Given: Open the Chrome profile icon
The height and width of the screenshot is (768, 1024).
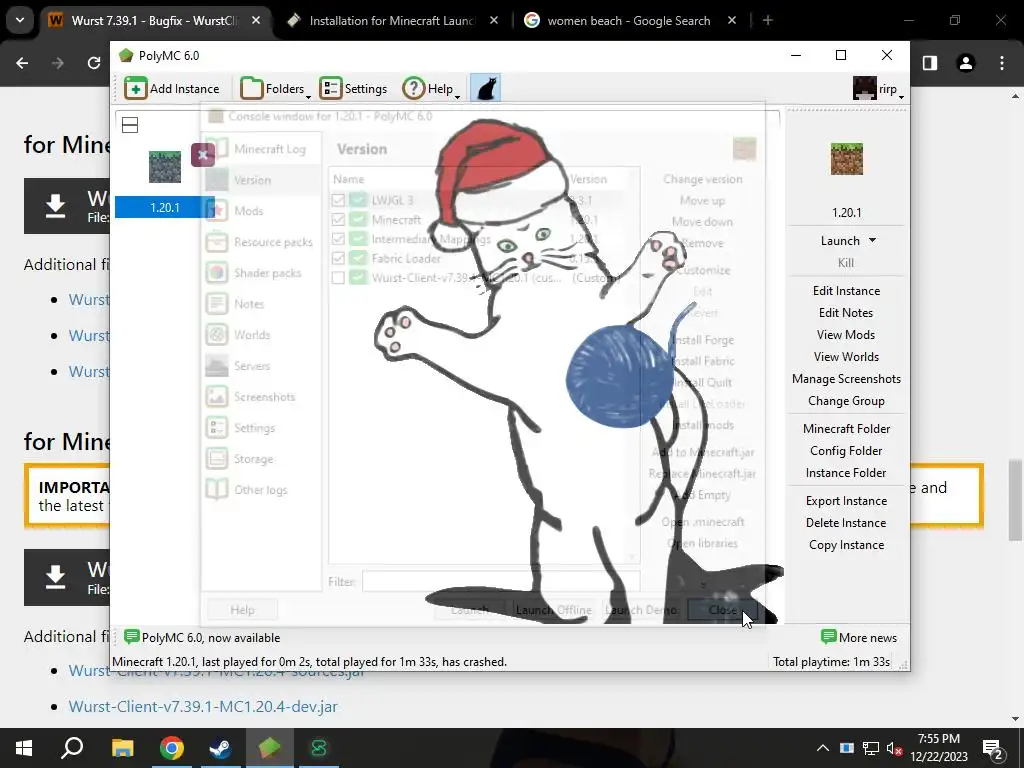Looking at the screenshot, I should [x=966, y=63].
